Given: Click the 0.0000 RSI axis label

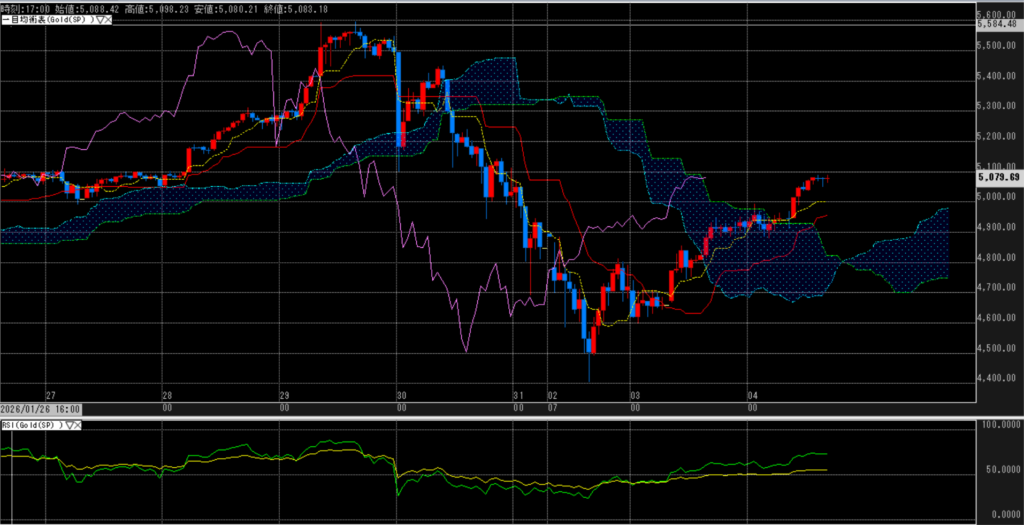Looking at the screenshot, I should click(x=999, y=511).
